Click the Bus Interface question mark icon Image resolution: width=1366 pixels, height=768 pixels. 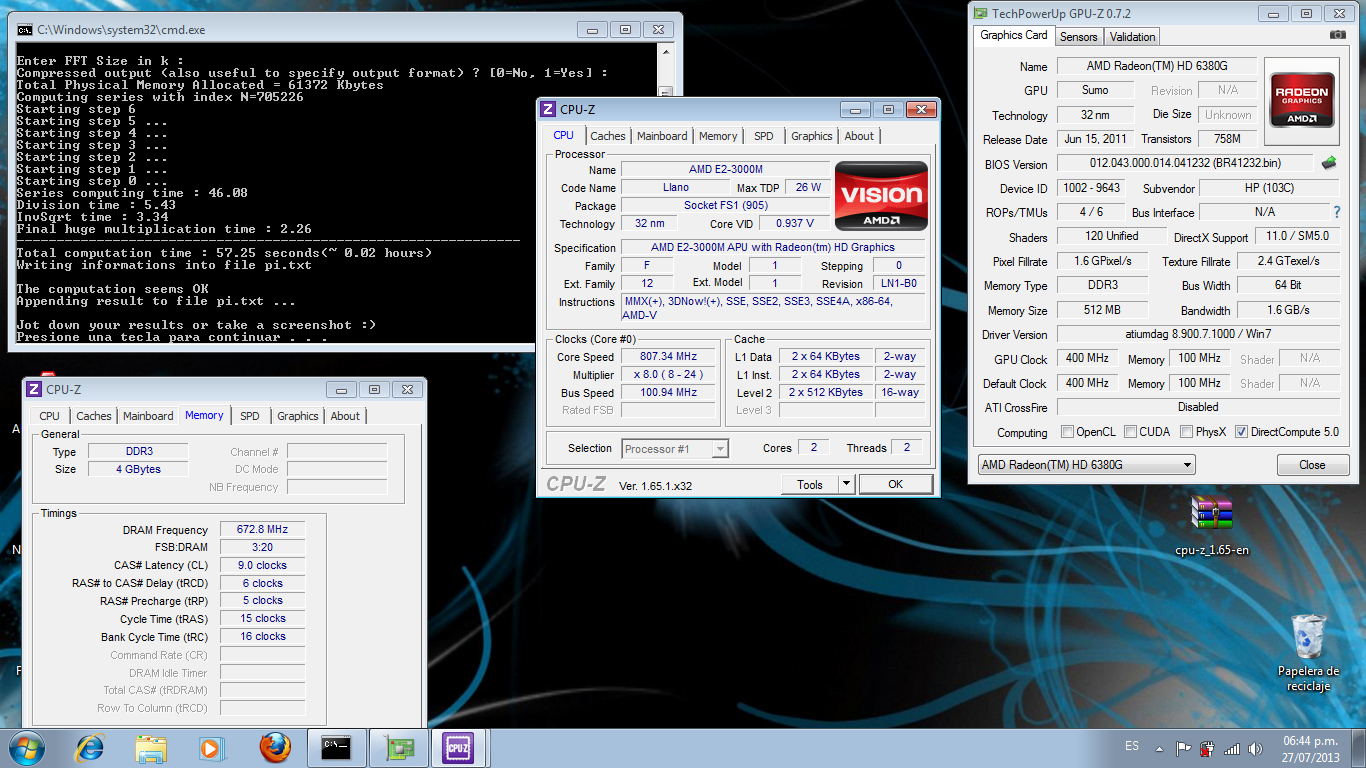pyautogui.click(x=1337, y=212)
